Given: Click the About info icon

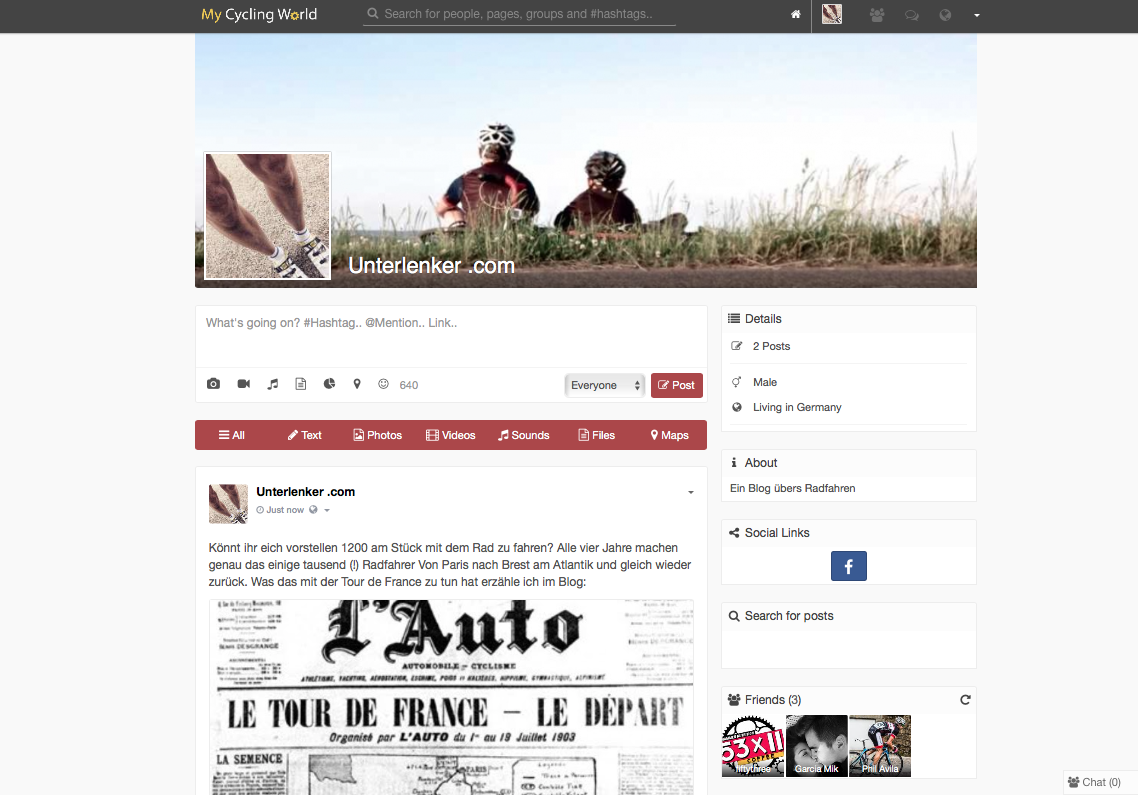Looking at the screenshot, I should coord(734,462).
